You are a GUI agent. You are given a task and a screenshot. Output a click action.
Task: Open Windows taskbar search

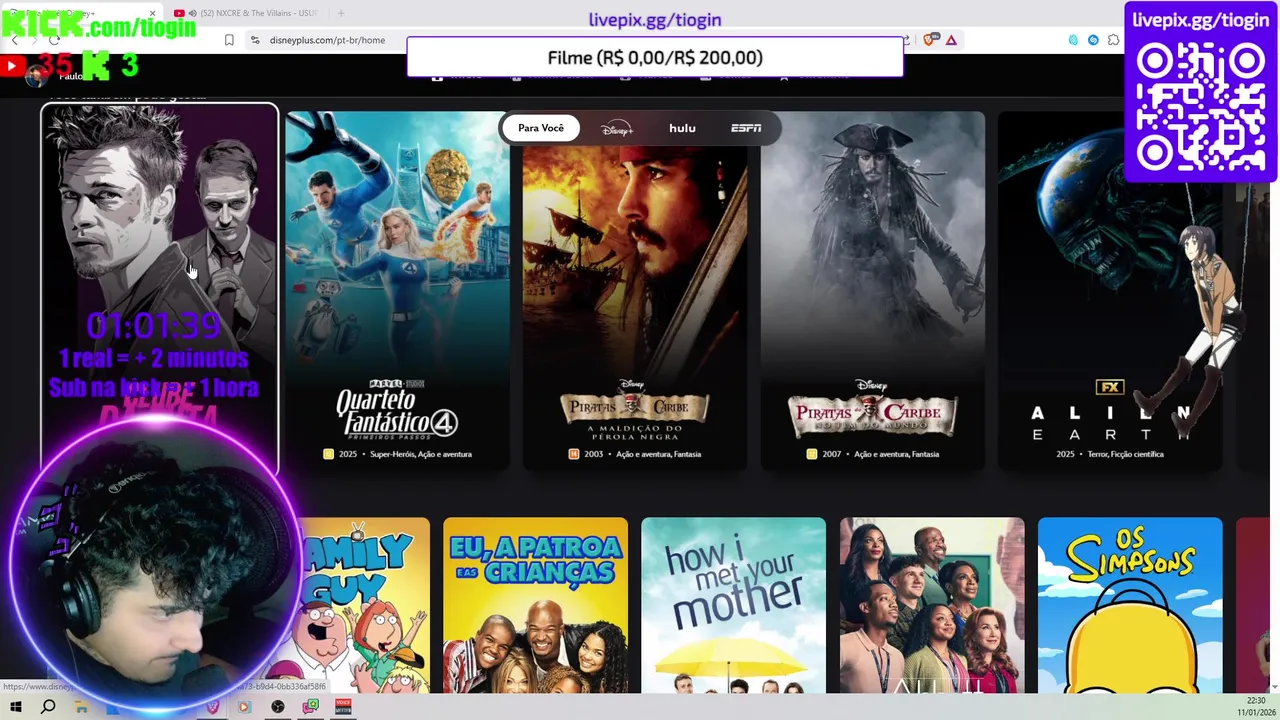point(48,707)
